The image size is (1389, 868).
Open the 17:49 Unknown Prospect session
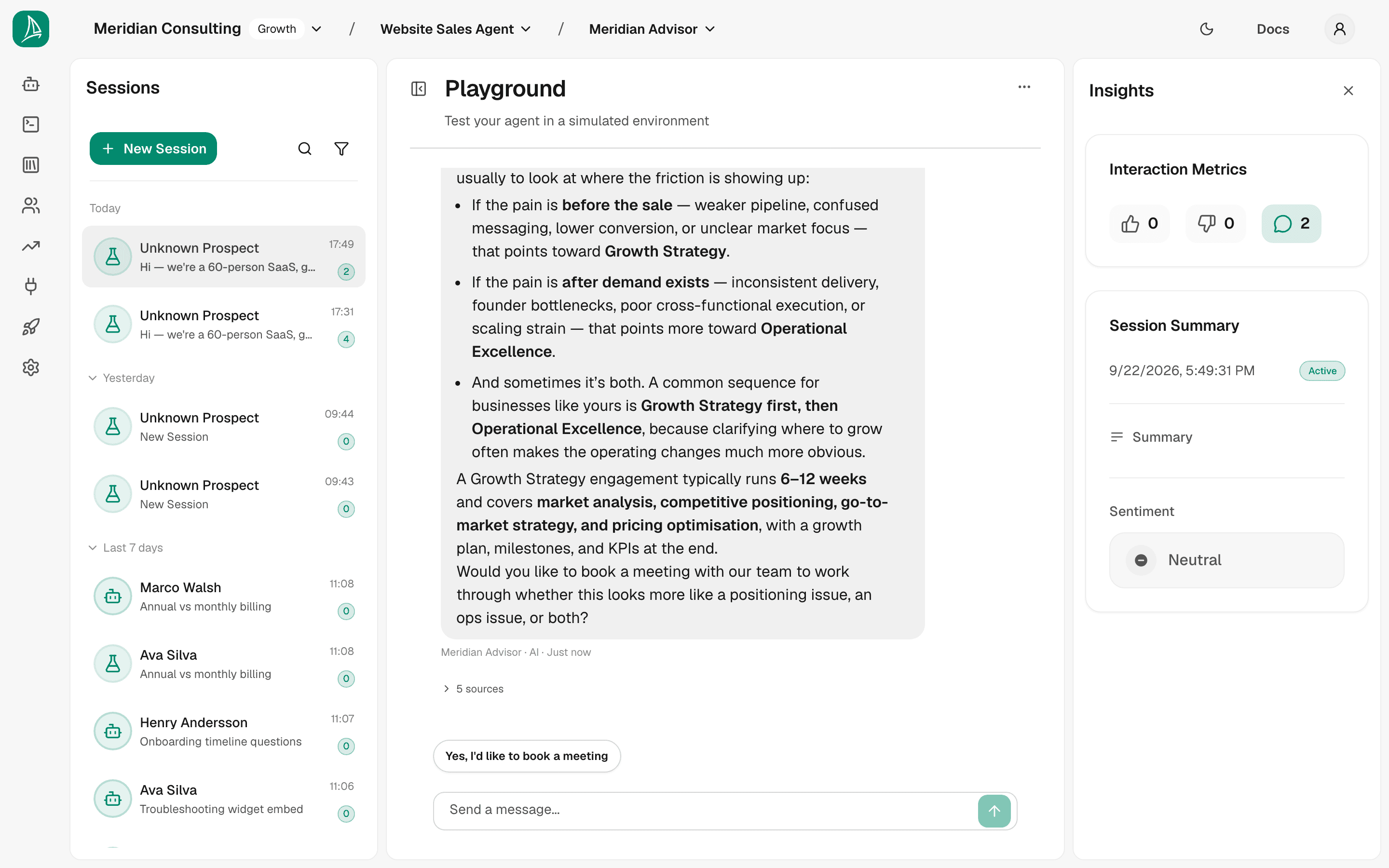pos(224,257)
